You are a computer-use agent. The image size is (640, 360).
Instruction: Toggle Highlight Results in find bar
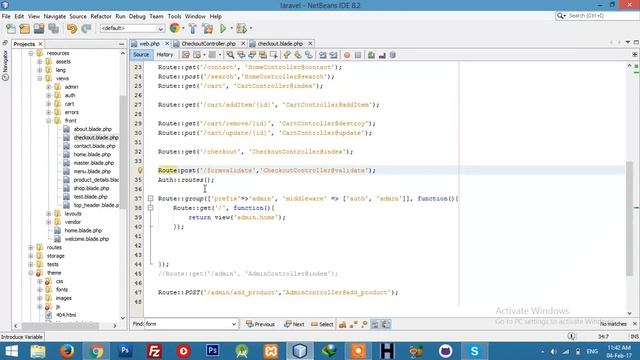click(x=375, y=324)
